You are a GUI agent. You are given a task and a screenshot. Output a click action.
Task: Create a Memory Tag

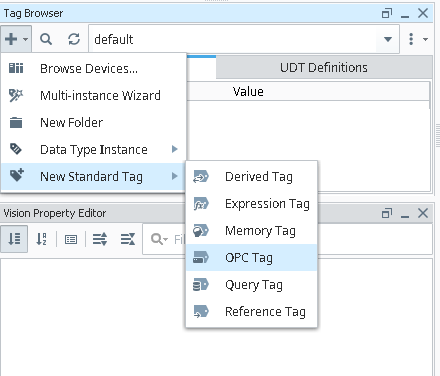click(252, 231)
